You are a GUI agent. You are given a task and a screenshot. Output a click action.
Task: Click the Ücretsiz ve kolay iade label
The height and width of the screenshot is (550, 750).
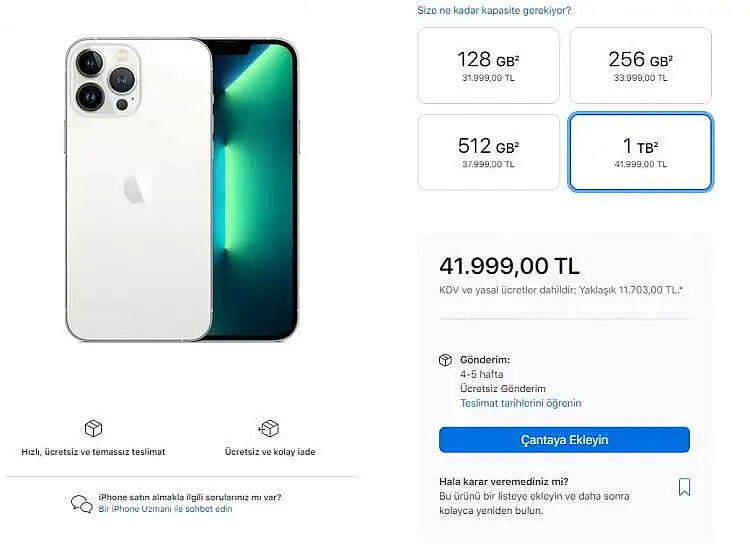(270, 451)
